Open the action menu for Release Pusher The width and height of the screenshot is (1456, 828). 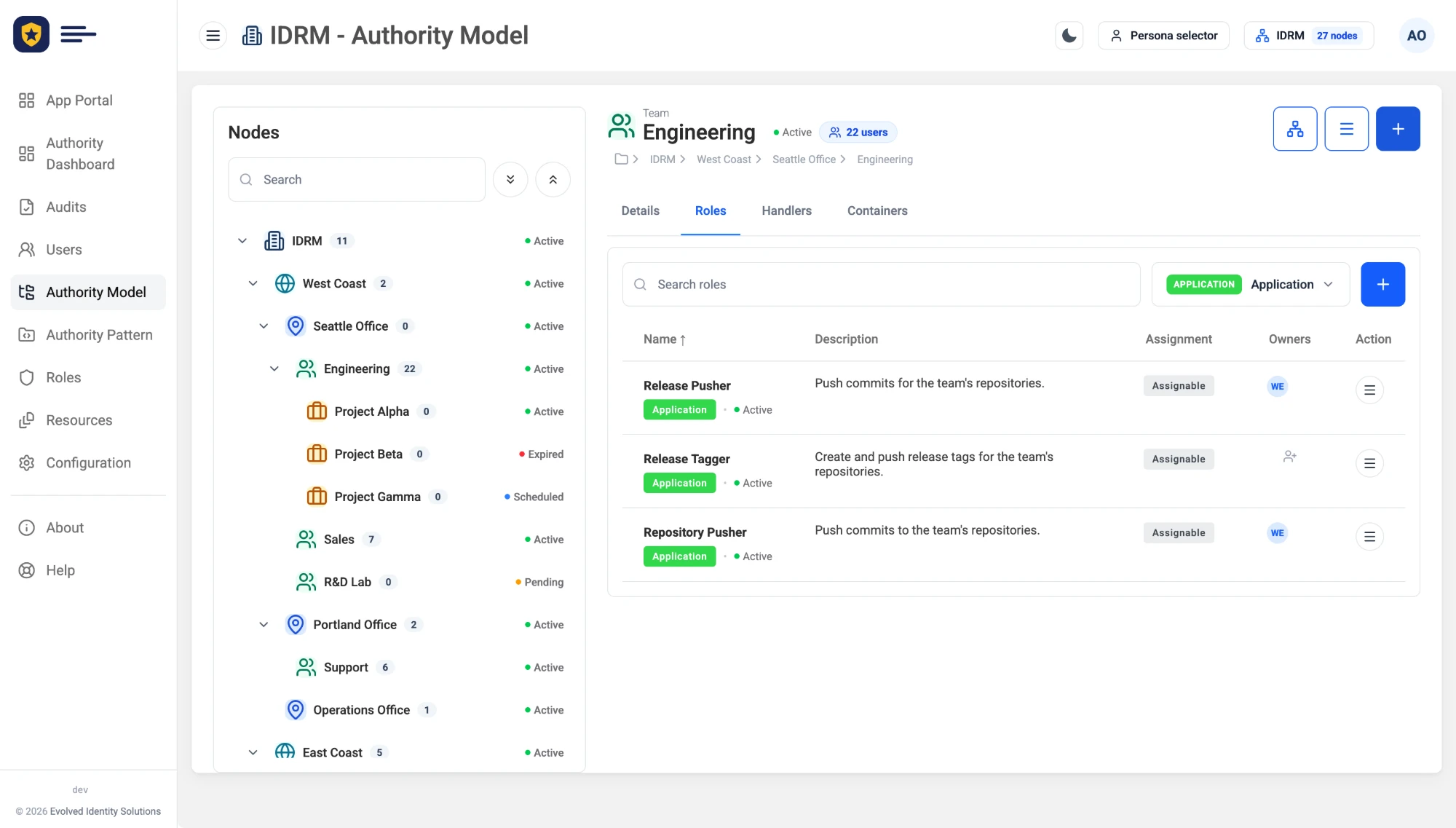(x=1369, y=390)
